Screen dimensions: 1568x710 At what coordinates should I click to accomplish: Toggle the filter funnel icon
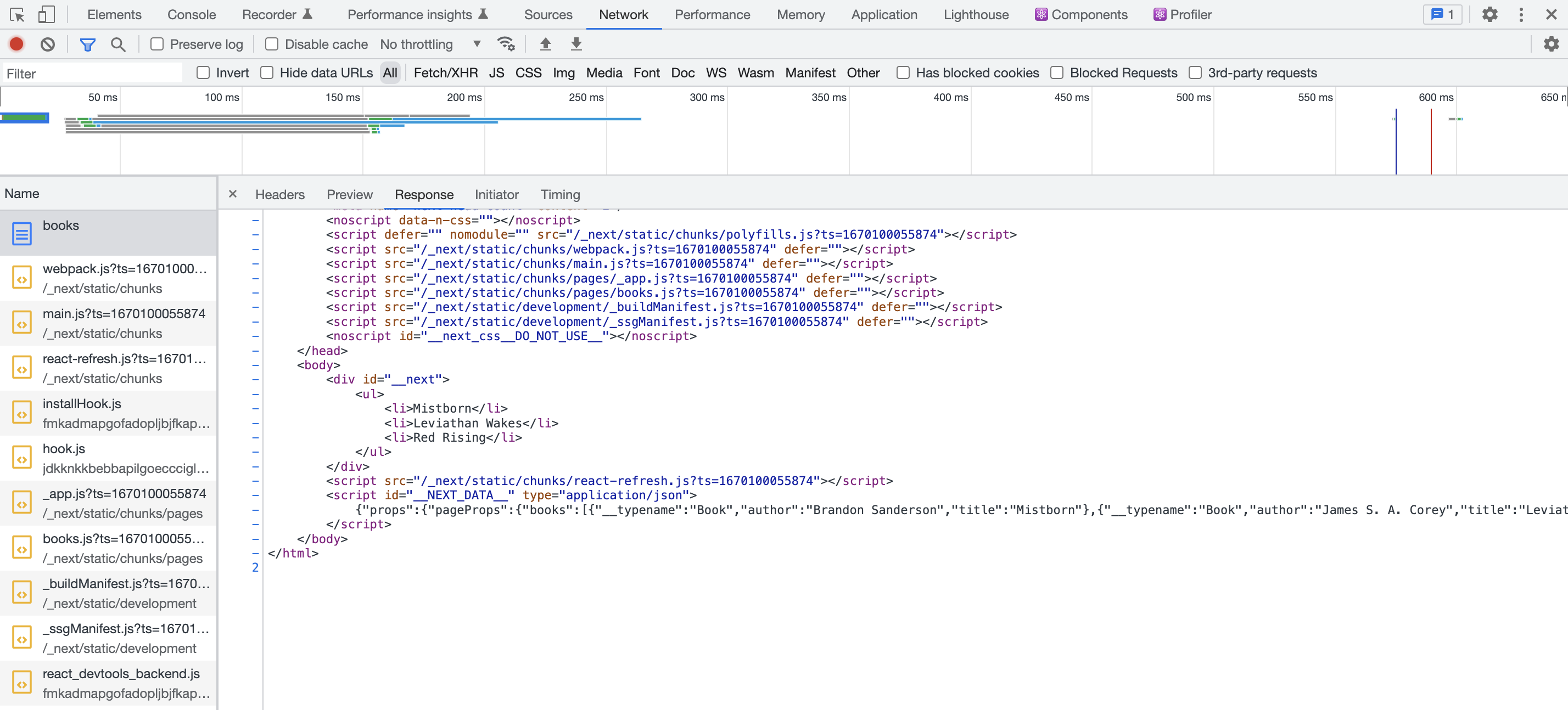pos(88,44)
